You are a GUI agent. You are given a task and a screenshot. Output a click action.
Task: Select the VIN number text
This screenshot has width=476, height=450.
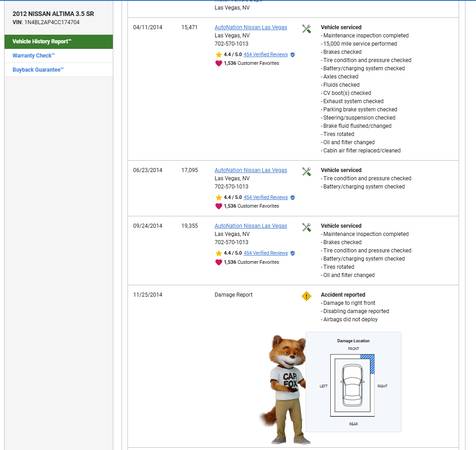coord(52,22)
